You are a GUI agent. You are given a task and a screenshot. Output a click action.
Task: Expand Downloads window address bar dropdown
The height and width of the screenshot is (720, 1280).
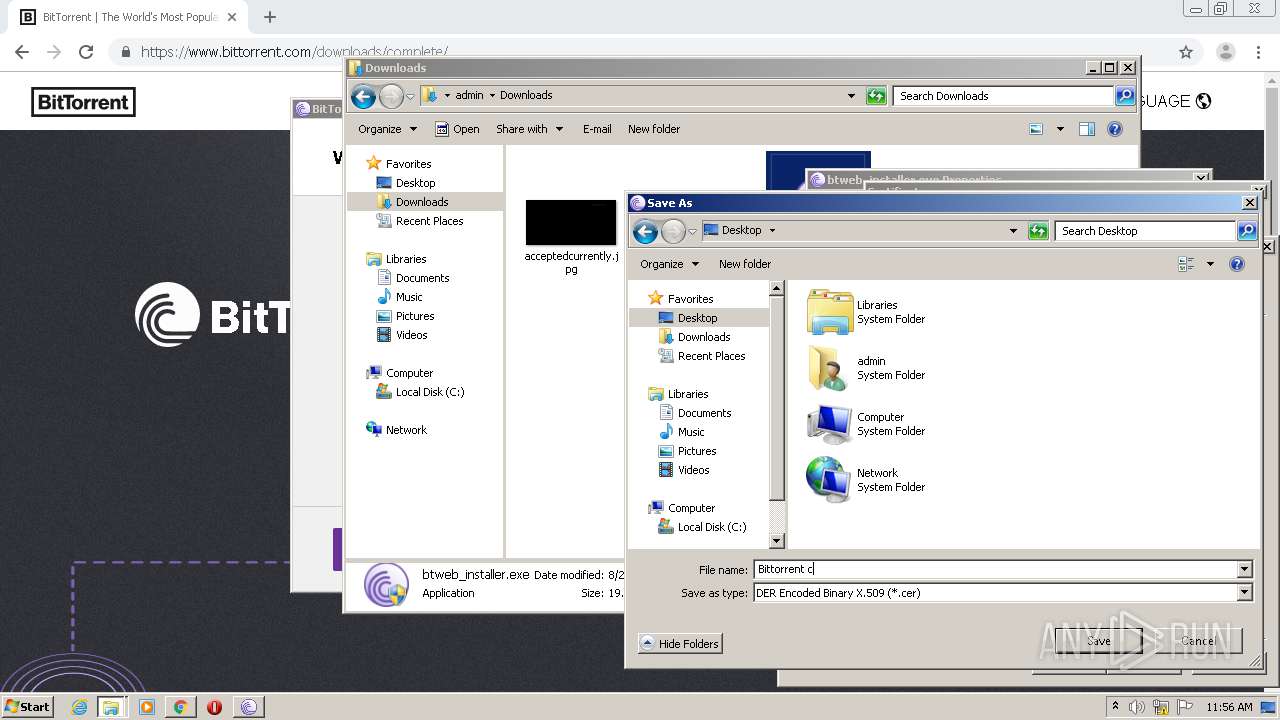851,96
